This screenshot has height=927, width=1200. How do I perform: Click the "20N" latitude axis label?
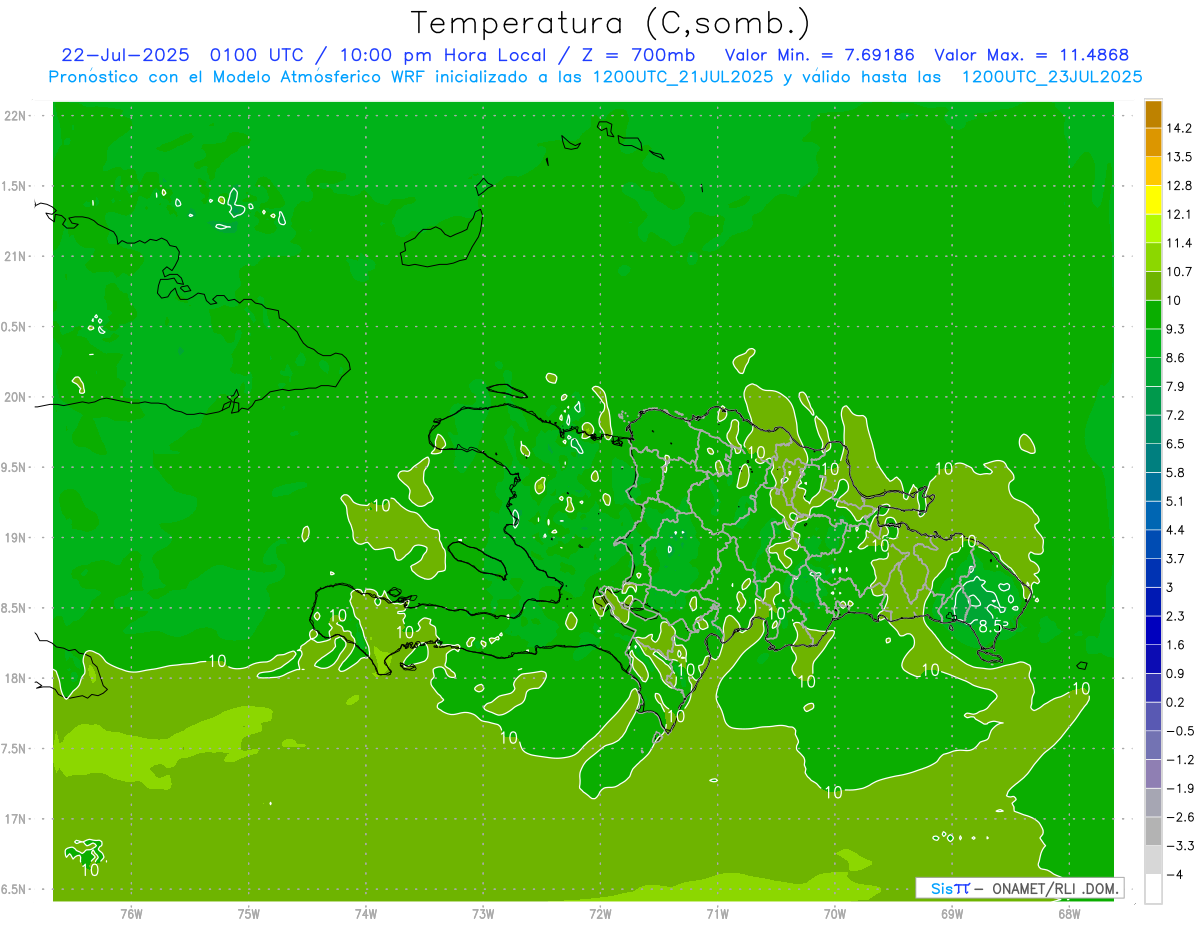pyautogui.click(x=16, y=397)
